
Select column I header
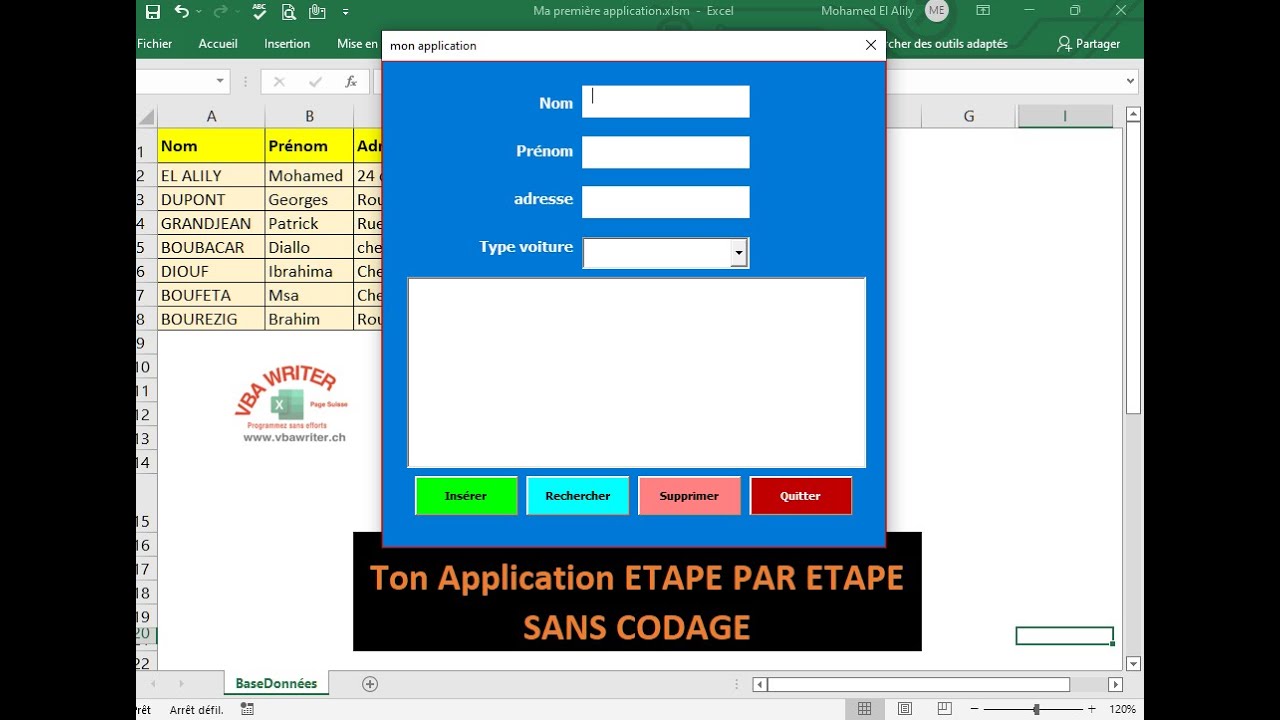[1065, 116]
